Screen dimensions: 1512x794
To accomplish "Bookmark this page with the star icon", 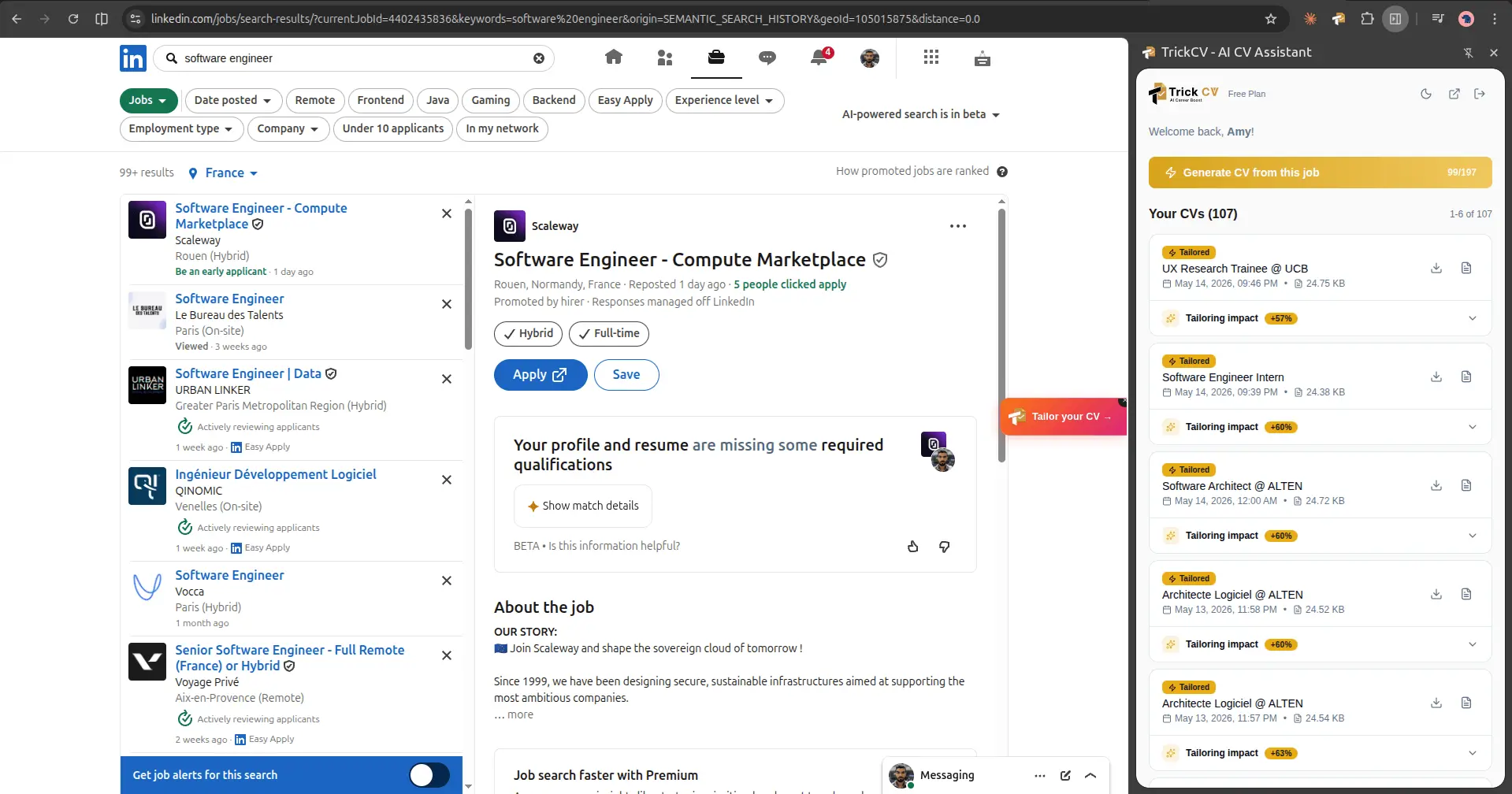I will click(1271, 19).
